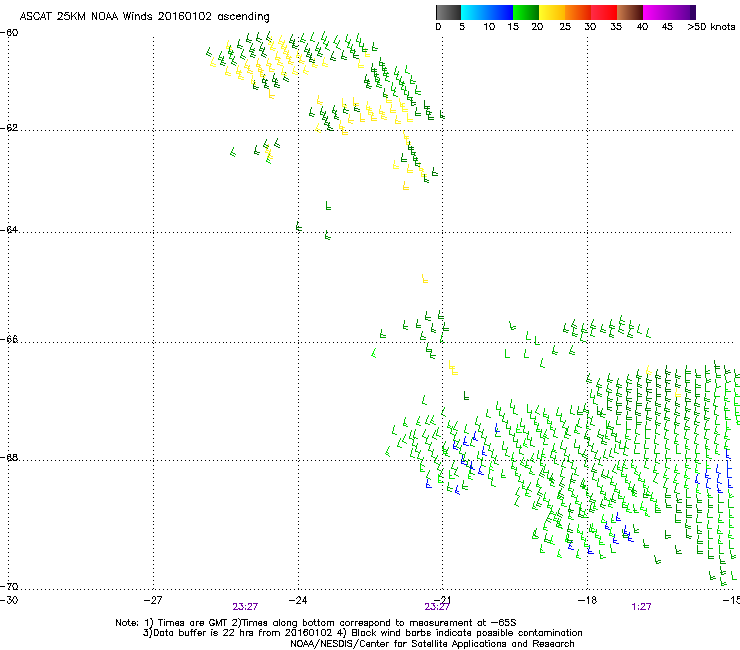
Task: Click the -60 latitude axis label
Action: point(9,33)
